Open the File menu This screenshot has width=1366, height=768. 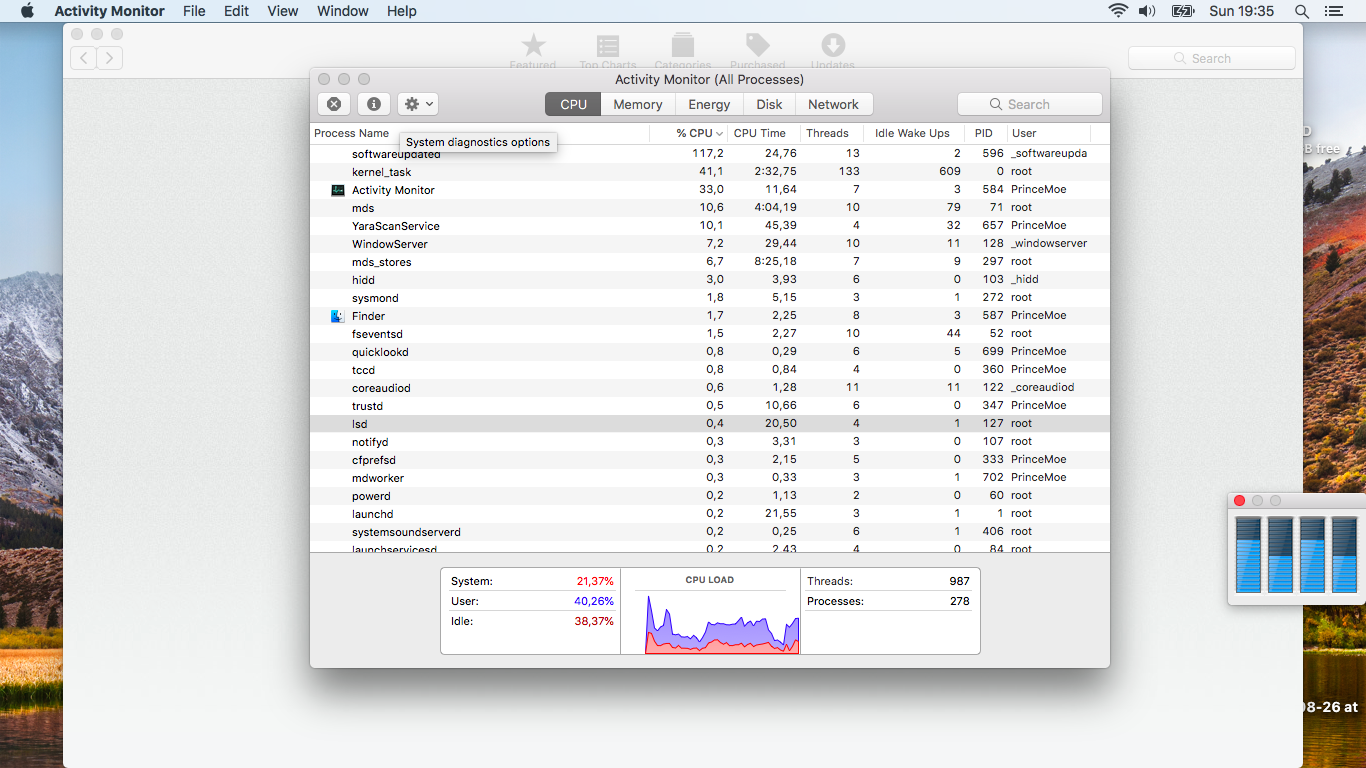[x=194, y=11]
